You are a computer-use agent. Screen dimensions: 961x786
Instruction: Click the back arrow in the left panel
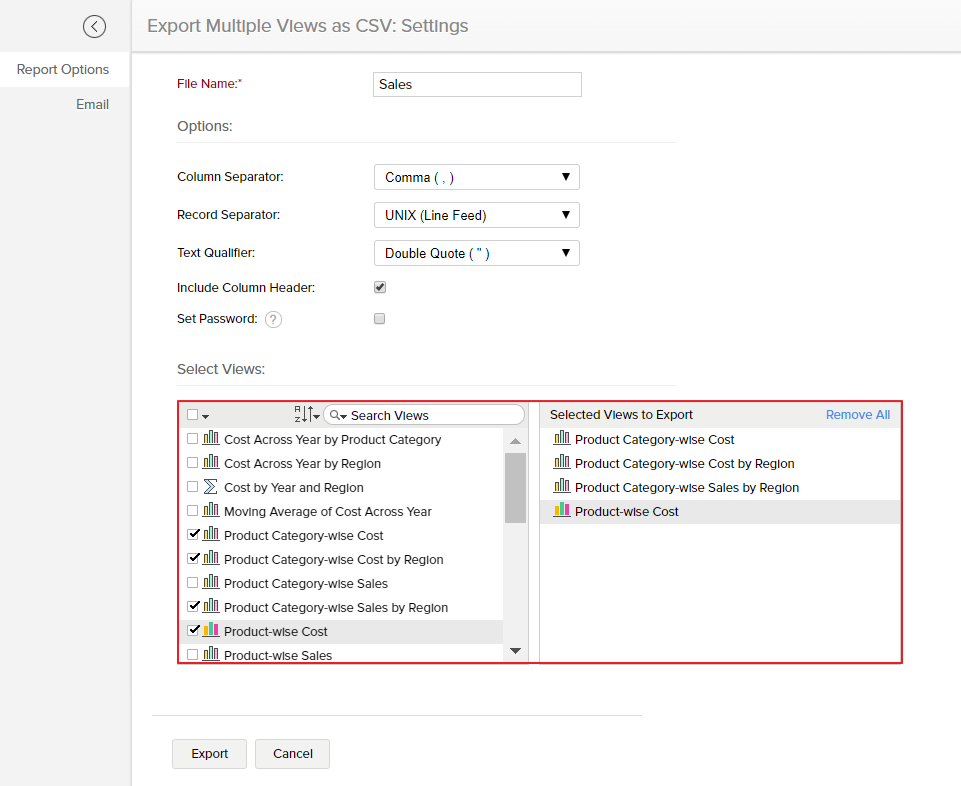(x=94, y=26)
